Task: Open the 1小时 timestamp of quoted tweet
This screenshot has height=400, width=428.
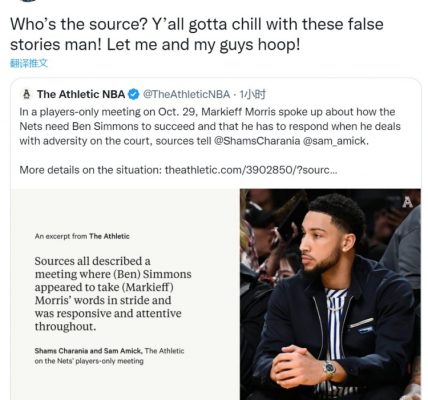Action: coord(253,95)
